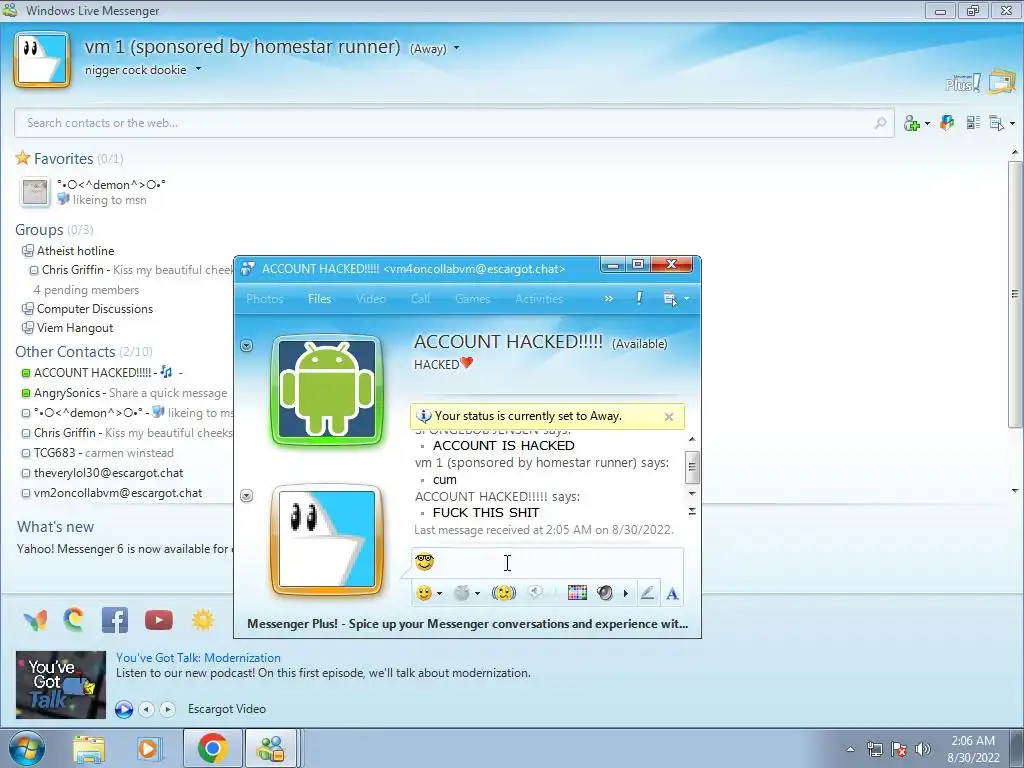
Task: Click the orange C icon next to butterfly
Action: (74, 620)
